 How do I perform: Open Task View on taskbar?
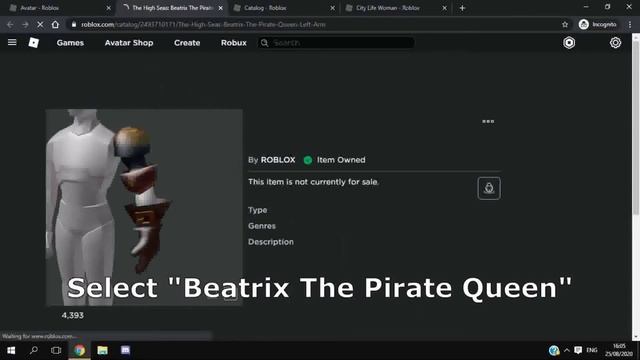coord(56,350)
